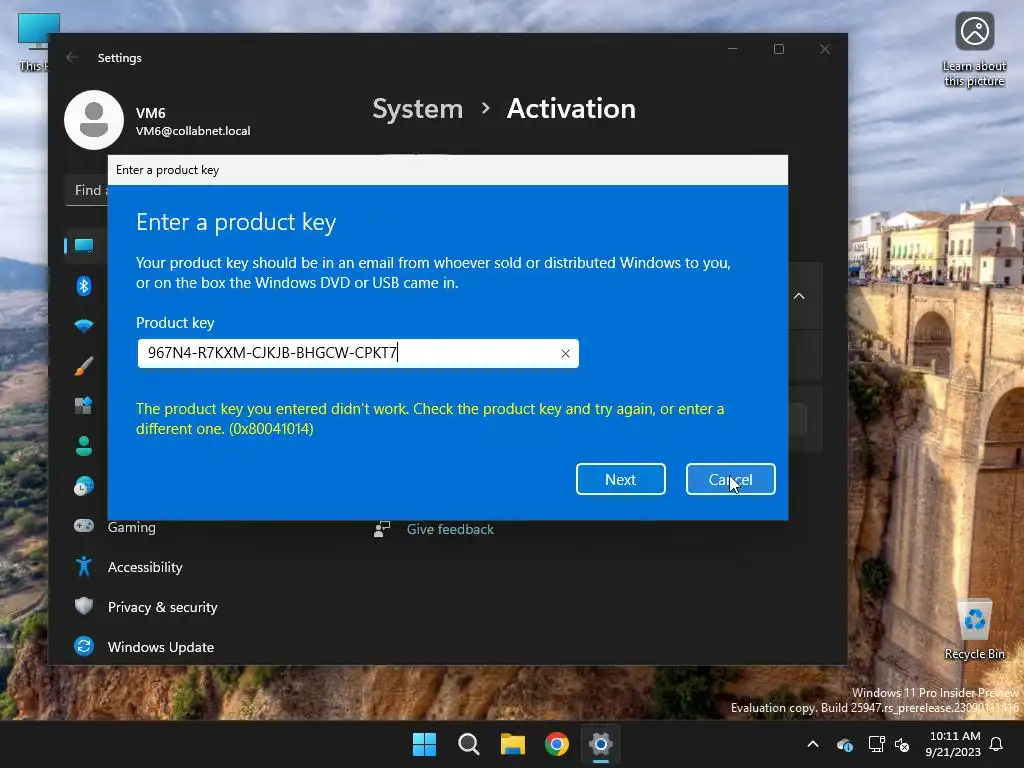Launch Google Chrome from taskbar
This screenshot has height=768, width=1024.
556,744
